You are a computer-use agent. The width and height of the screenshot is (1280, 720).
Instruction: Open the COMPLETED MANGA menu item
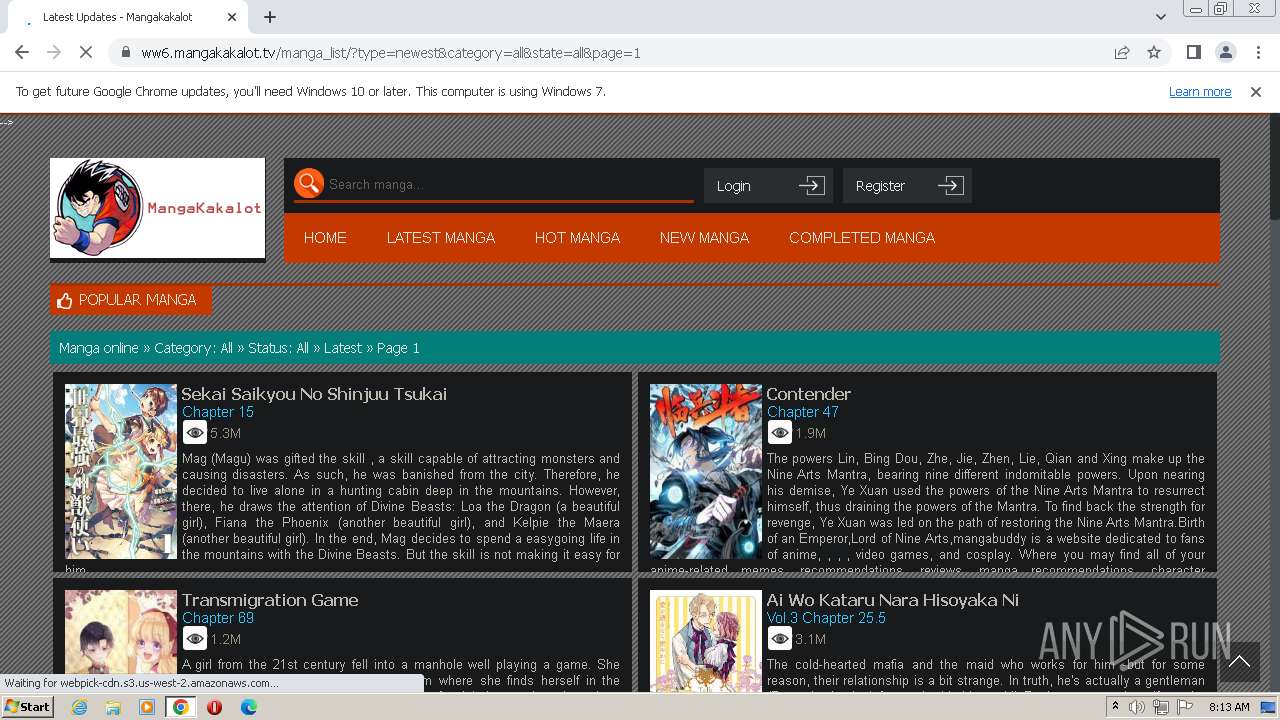862,238
